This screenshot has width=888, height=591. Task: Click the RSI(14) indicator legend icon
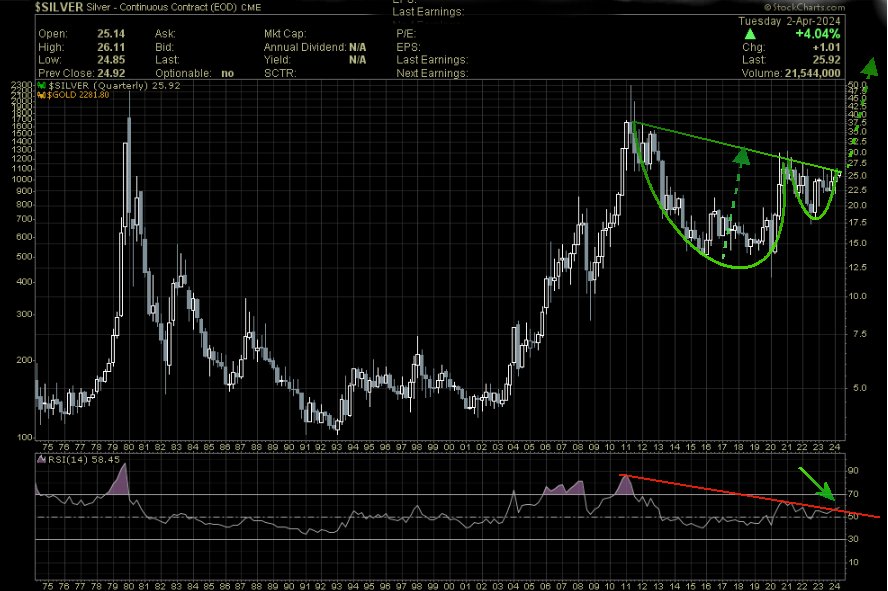tap(39, 460)
